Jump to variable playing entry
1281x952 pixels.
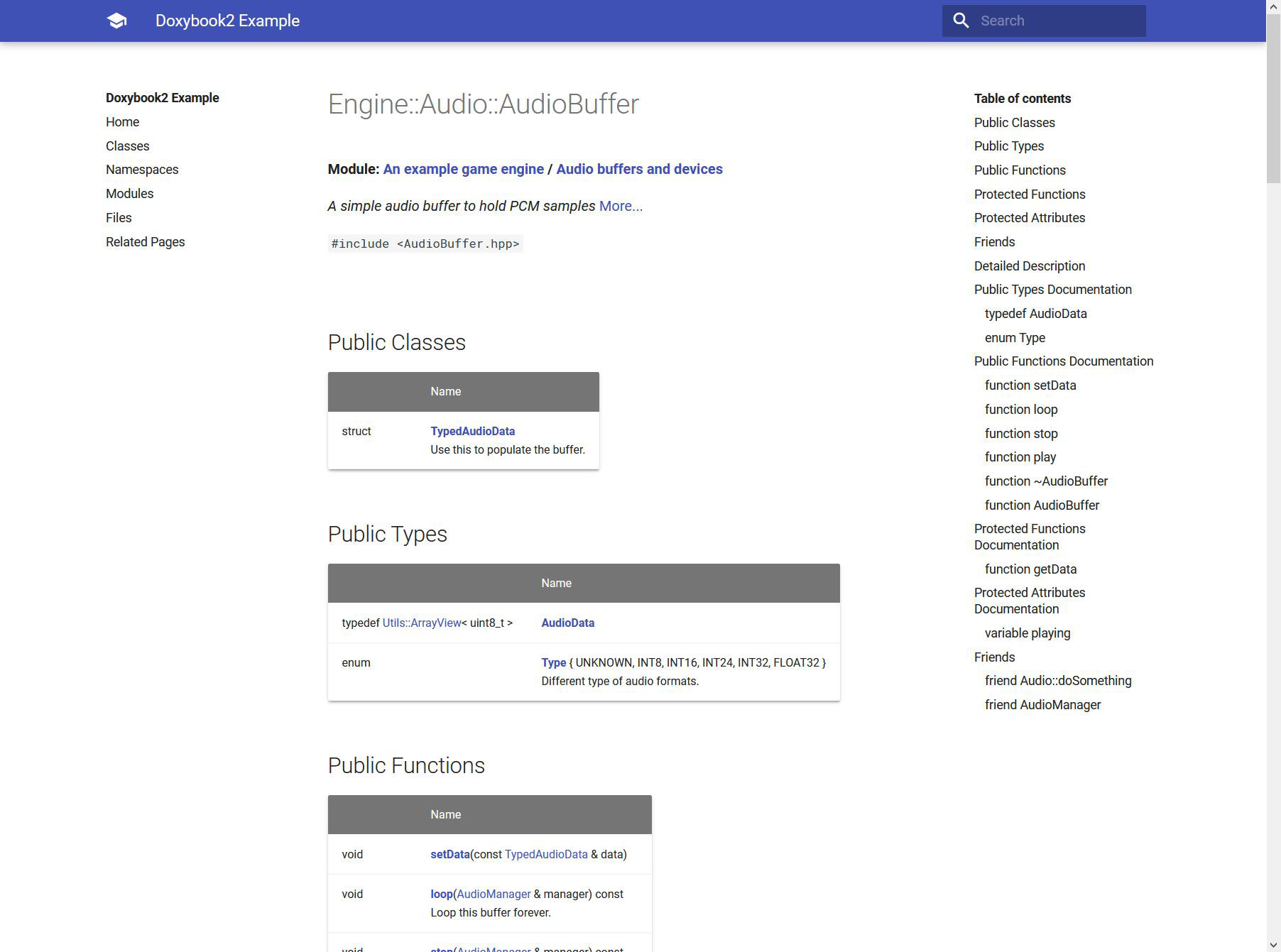[x=1027, y=633]
